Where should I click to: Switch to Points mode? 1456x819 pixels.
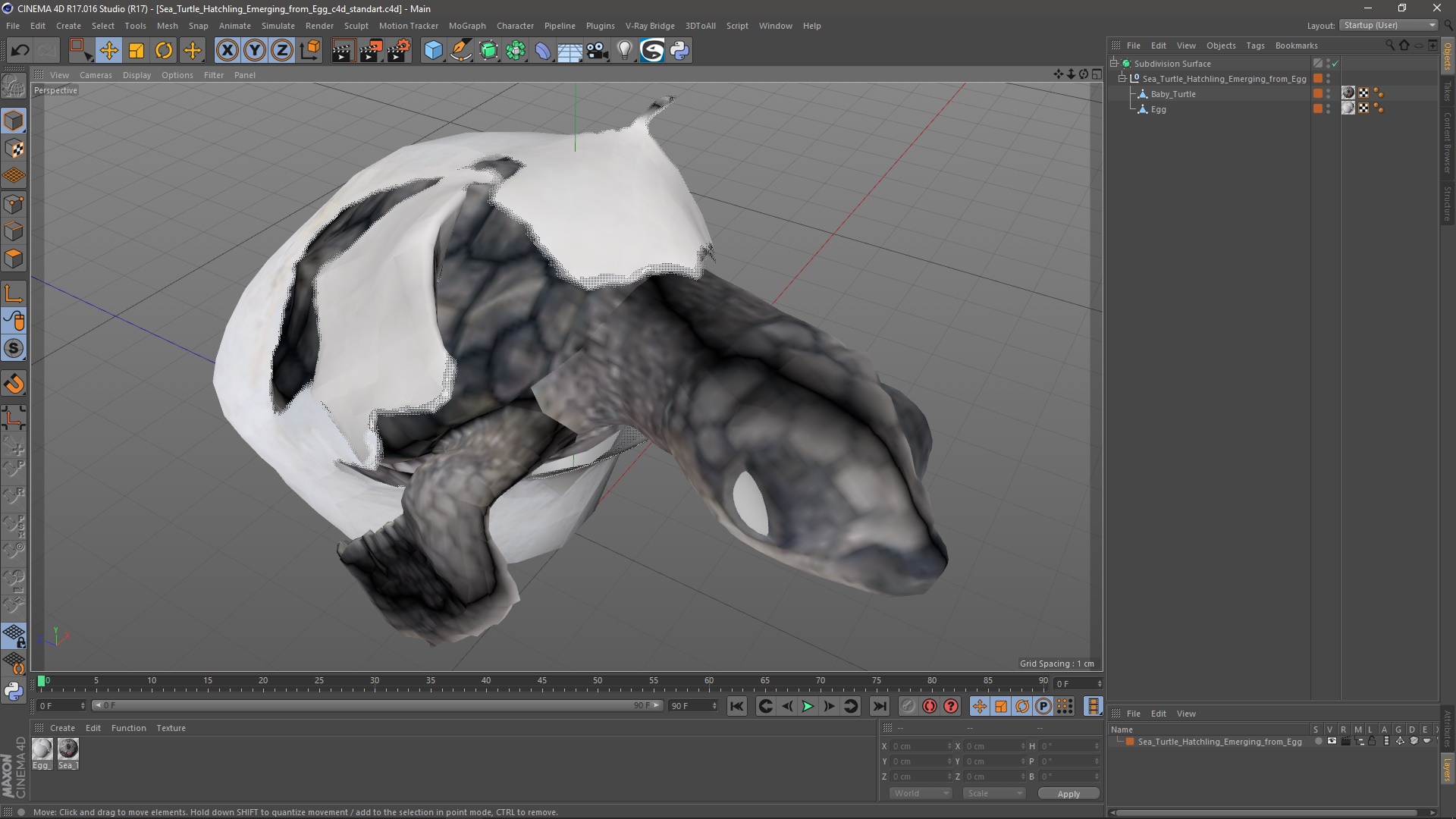point(14,204)
